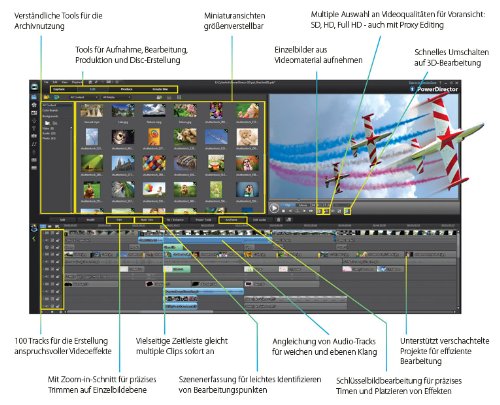Viewport: 500px width, 405px height.
Task: Click the Trim button above the timeline
Action: [120, 220]
